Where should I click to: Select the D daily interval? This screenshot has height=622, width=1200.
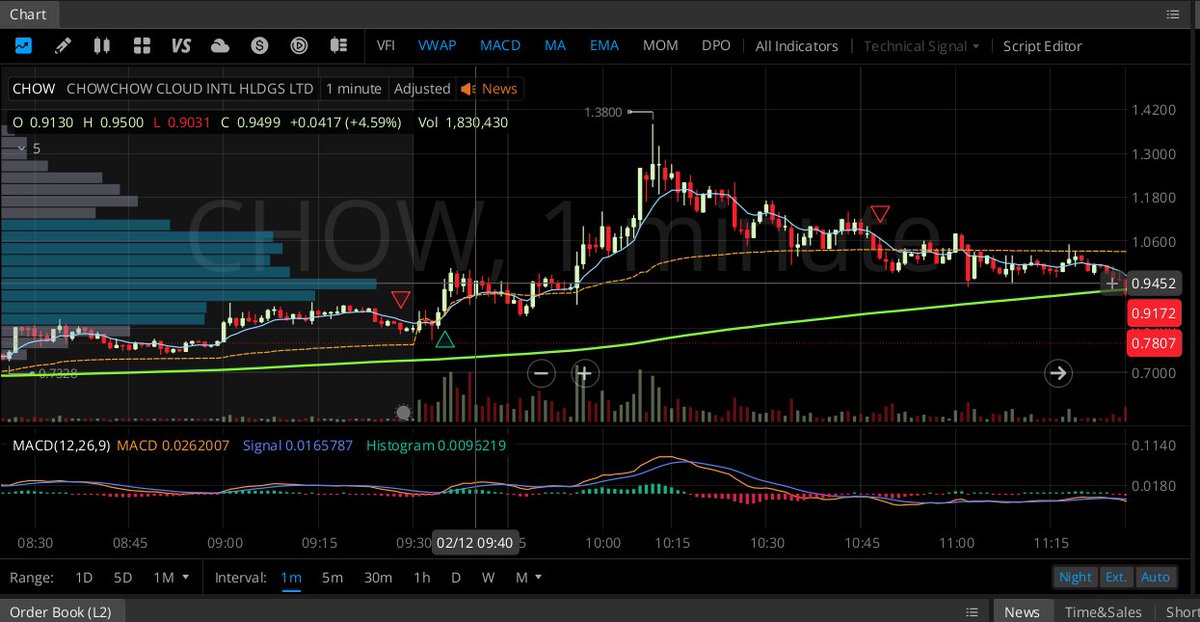pos(456,577)
